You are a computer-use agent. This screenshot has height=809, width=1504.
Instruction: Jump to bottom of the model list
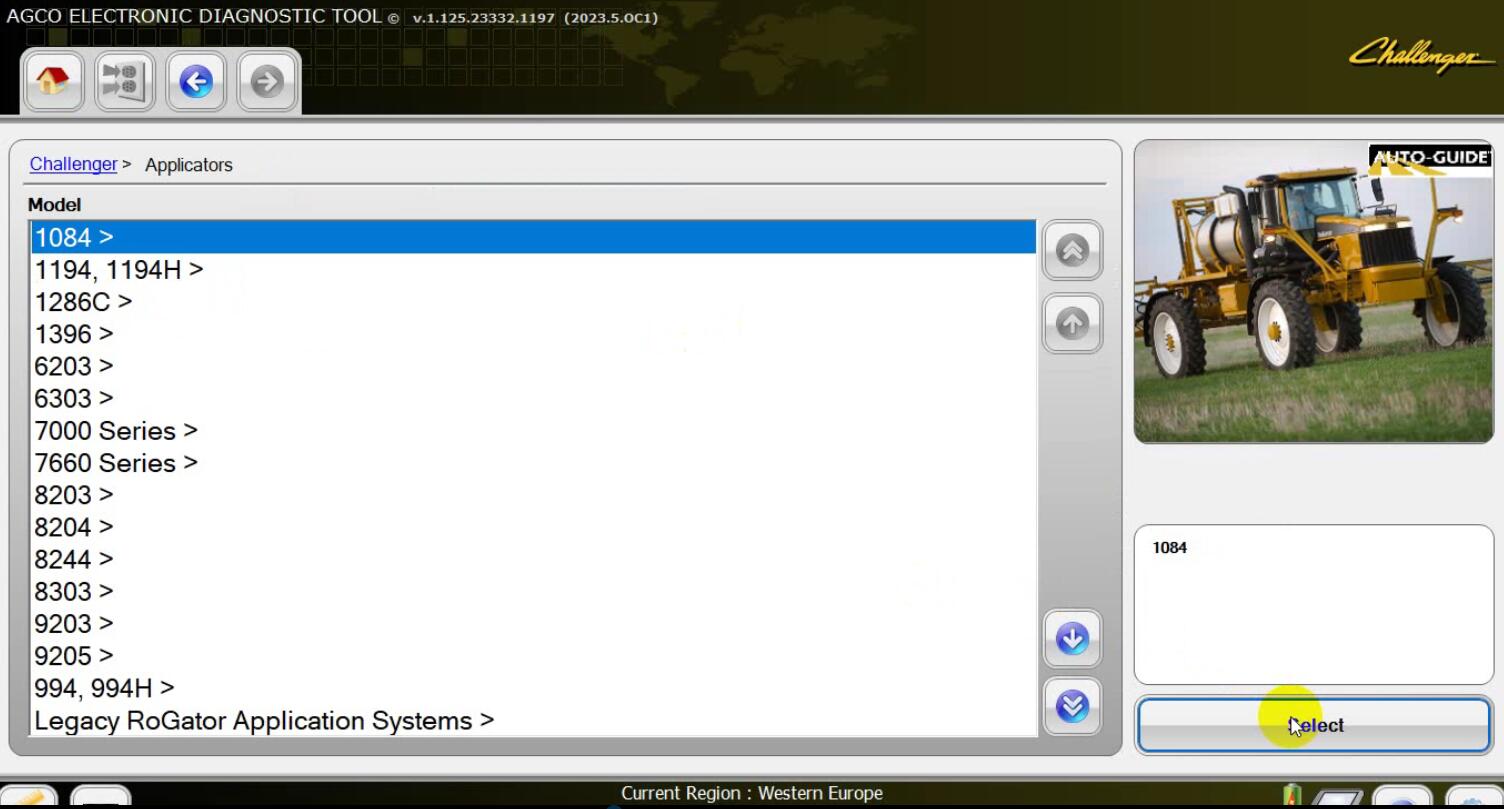[1072, 706]
